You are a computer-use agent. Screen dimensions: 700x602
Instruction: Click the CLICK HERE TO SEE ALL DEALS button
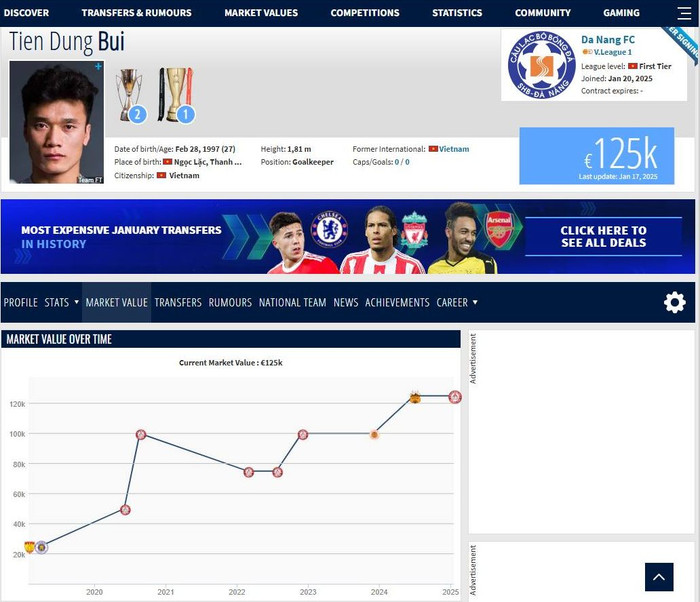pos(604,236)
